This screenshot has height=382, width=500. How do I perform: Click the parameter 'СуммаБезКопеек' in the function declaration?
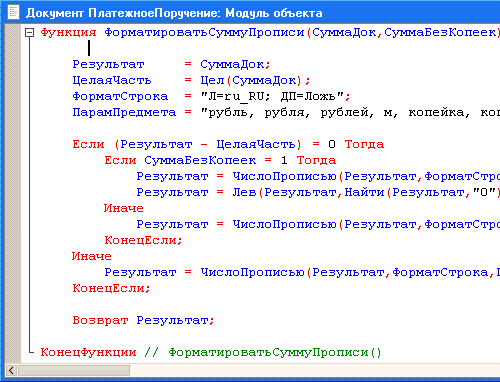click(440, 33)
